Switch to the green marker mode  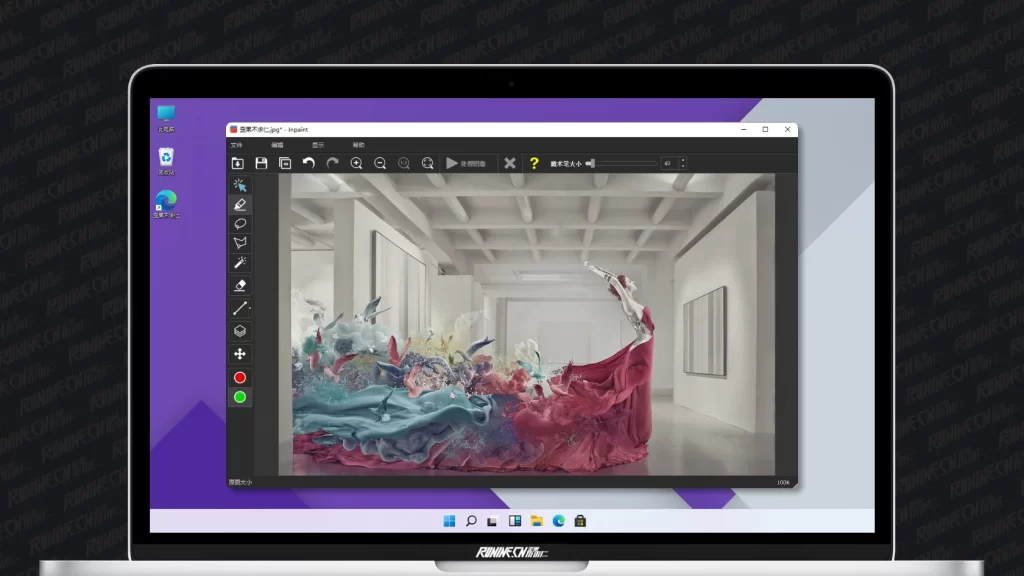coord(240,397)
